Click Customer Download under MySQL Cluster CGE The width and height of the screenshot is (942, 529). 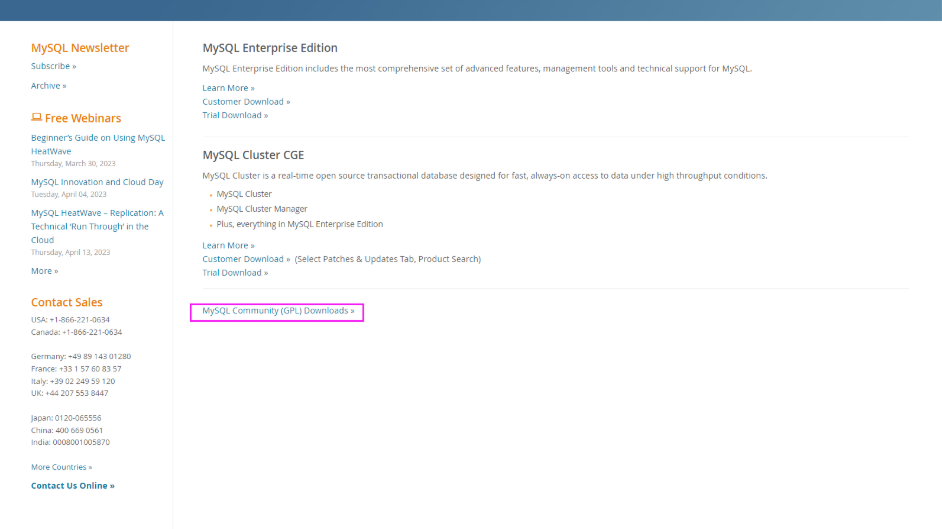pyautogui.click(x=246, y=259)
